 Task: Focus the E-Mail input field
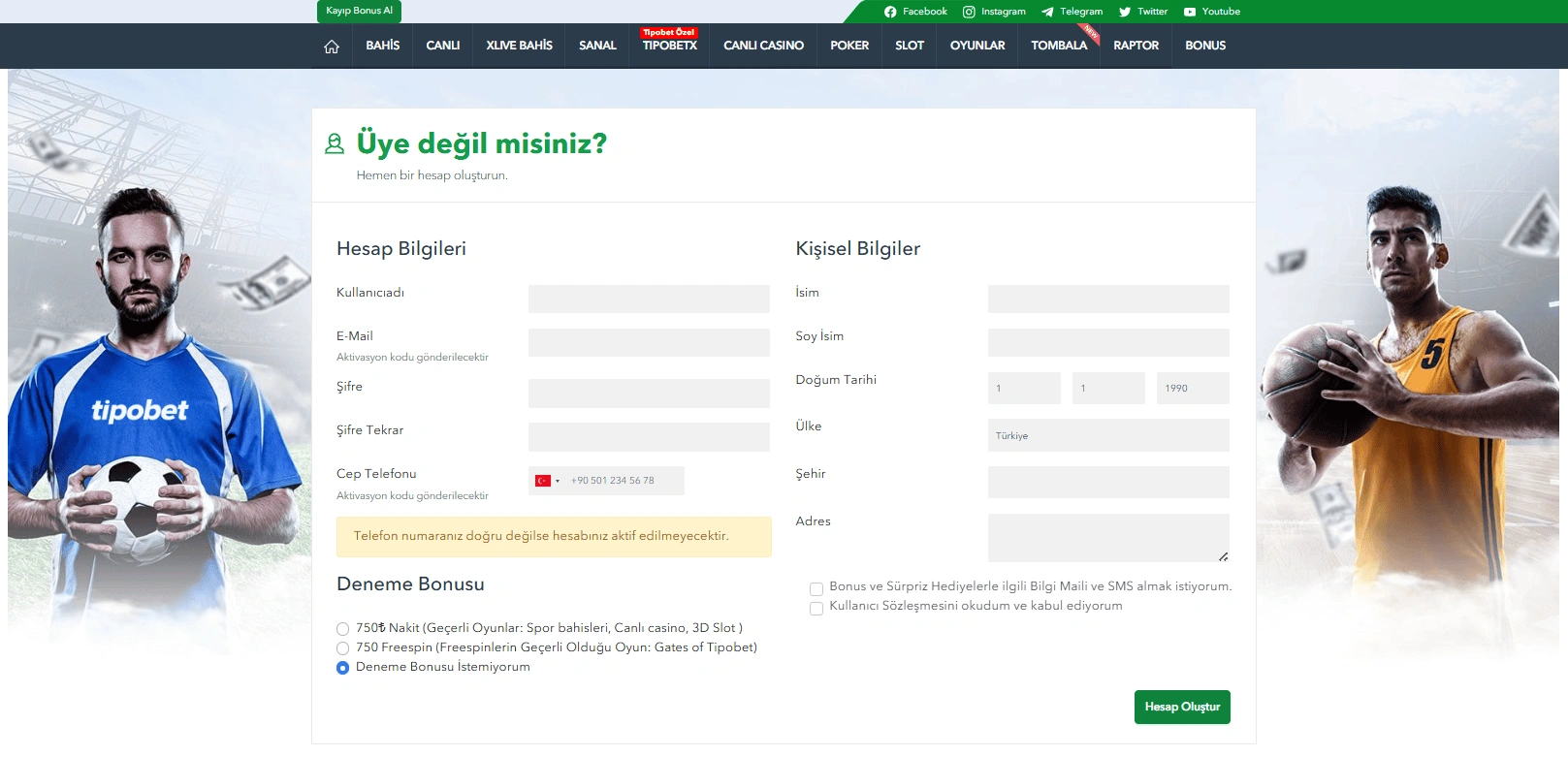[x=649, y=342]
